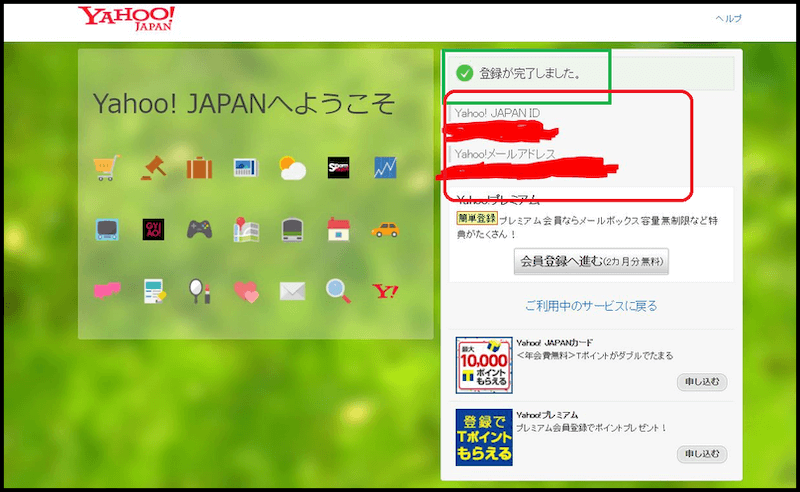Click 申し込む for Yahoo! JAPANカード
Screen dimensions: 800x492
coord(702,382)
